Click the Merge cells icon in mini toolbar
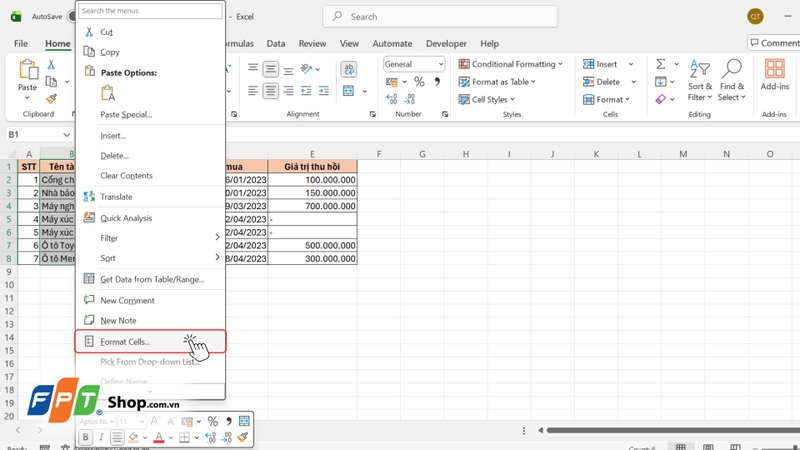This screenshot has height=450, width=800. (244, 421)
